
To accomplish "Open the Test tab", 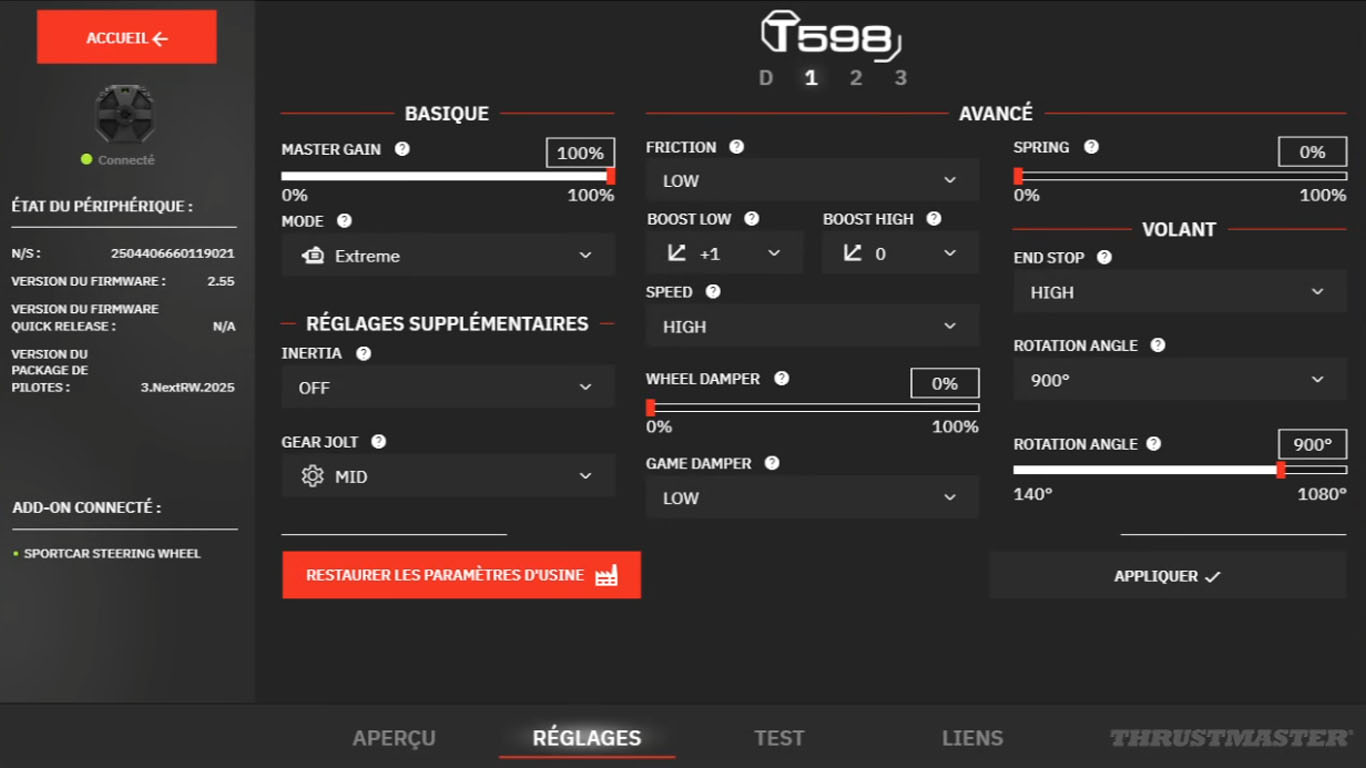I will click(x=779, y=738).
